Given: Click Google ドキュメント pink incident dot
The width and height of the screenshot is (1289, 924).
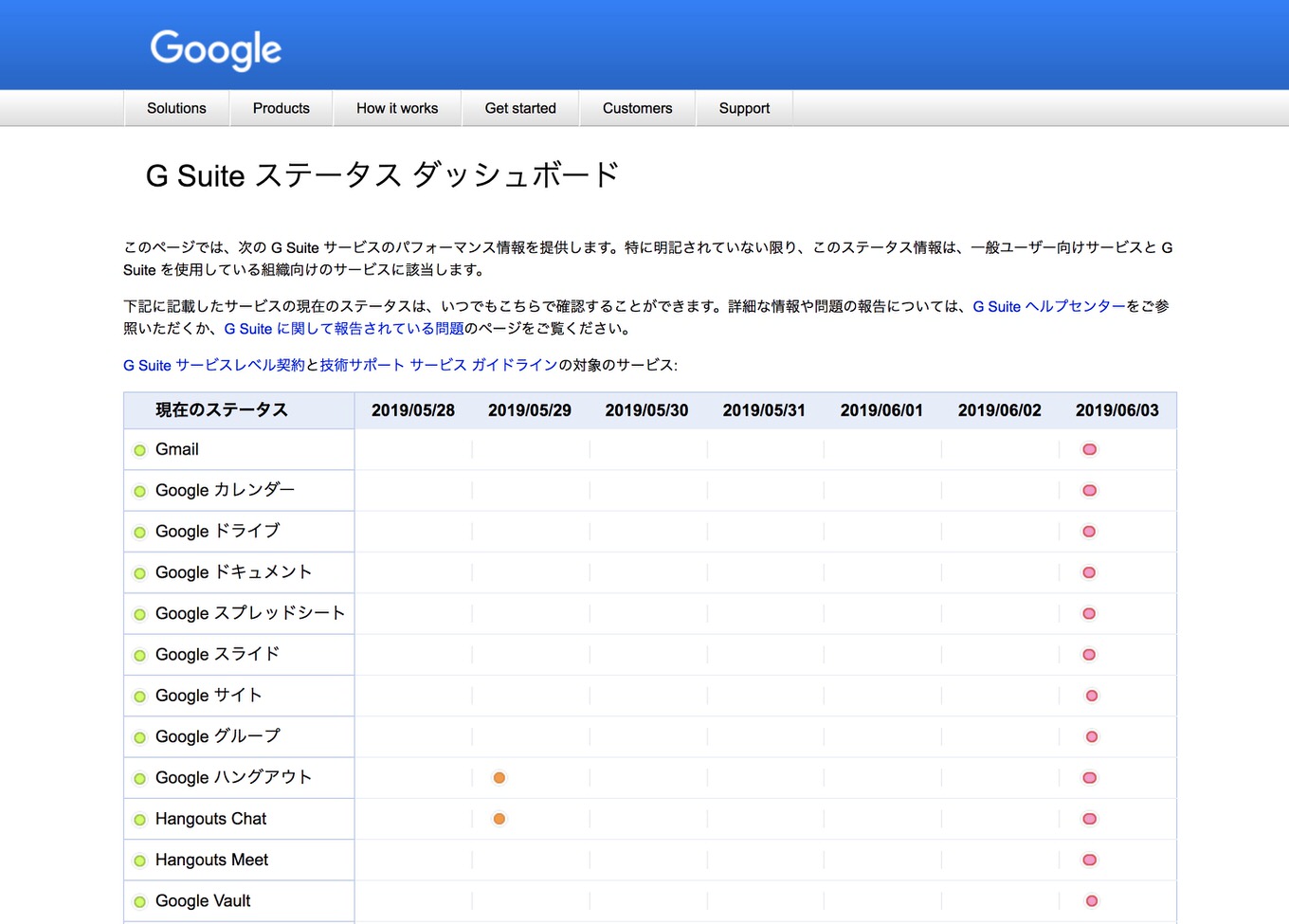Looking at the screenshot, I should coord(1089,572).
